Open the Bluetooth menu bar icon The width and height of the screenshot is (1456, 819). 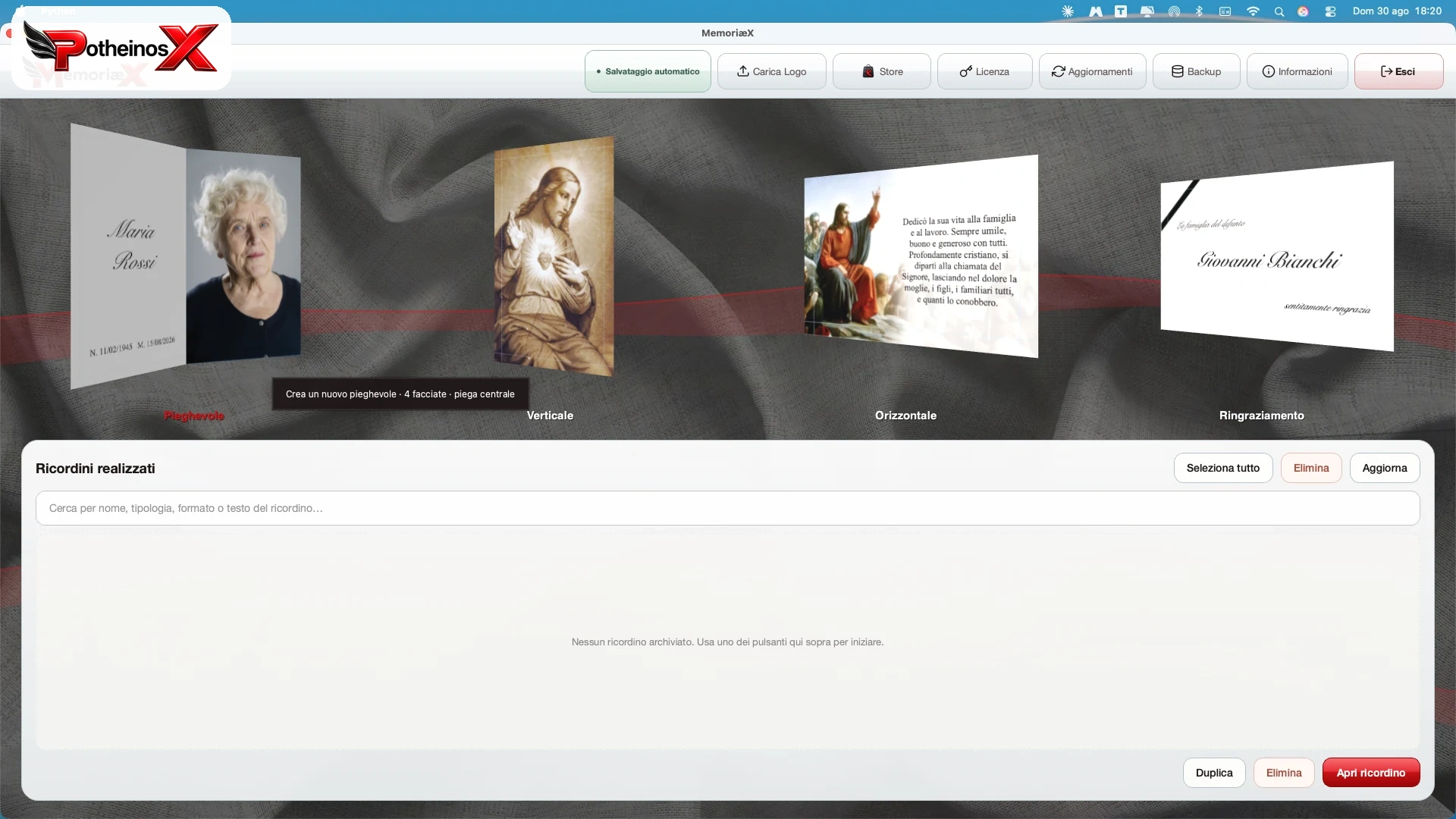coord(1199,11)
